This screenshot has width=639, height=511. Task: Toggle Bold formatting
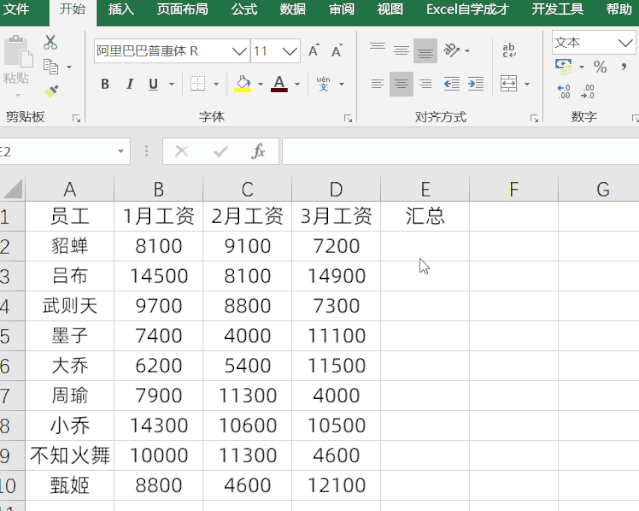(x=105, y=84)
